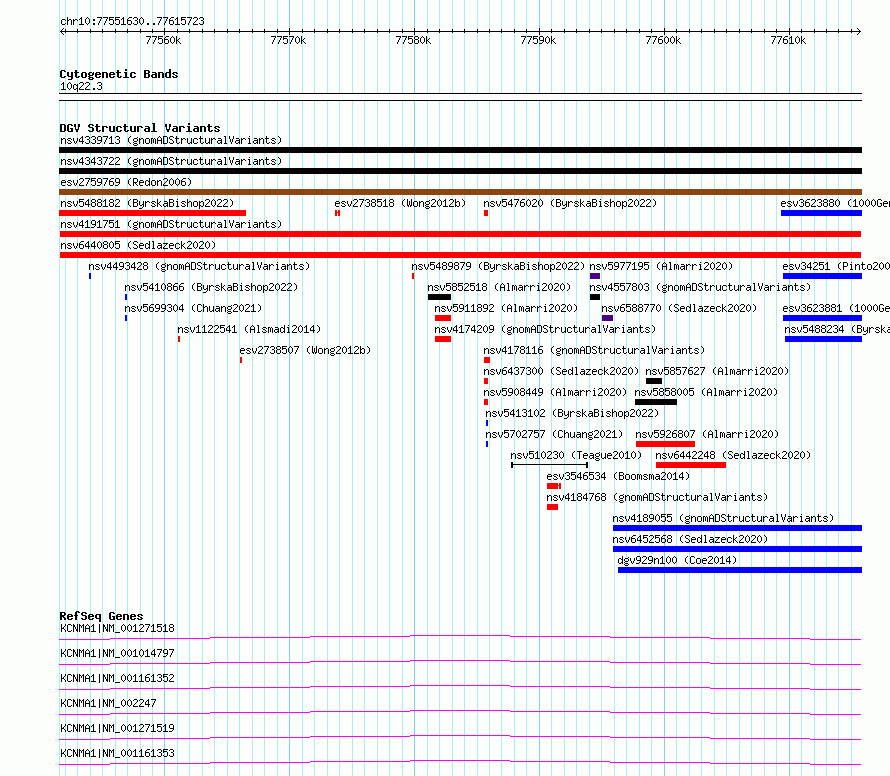Screen dimensions: 890x776
Task: Open nsv4493428 gnomAD variant label
Action: pyautogui.click(x=199, y=266)
